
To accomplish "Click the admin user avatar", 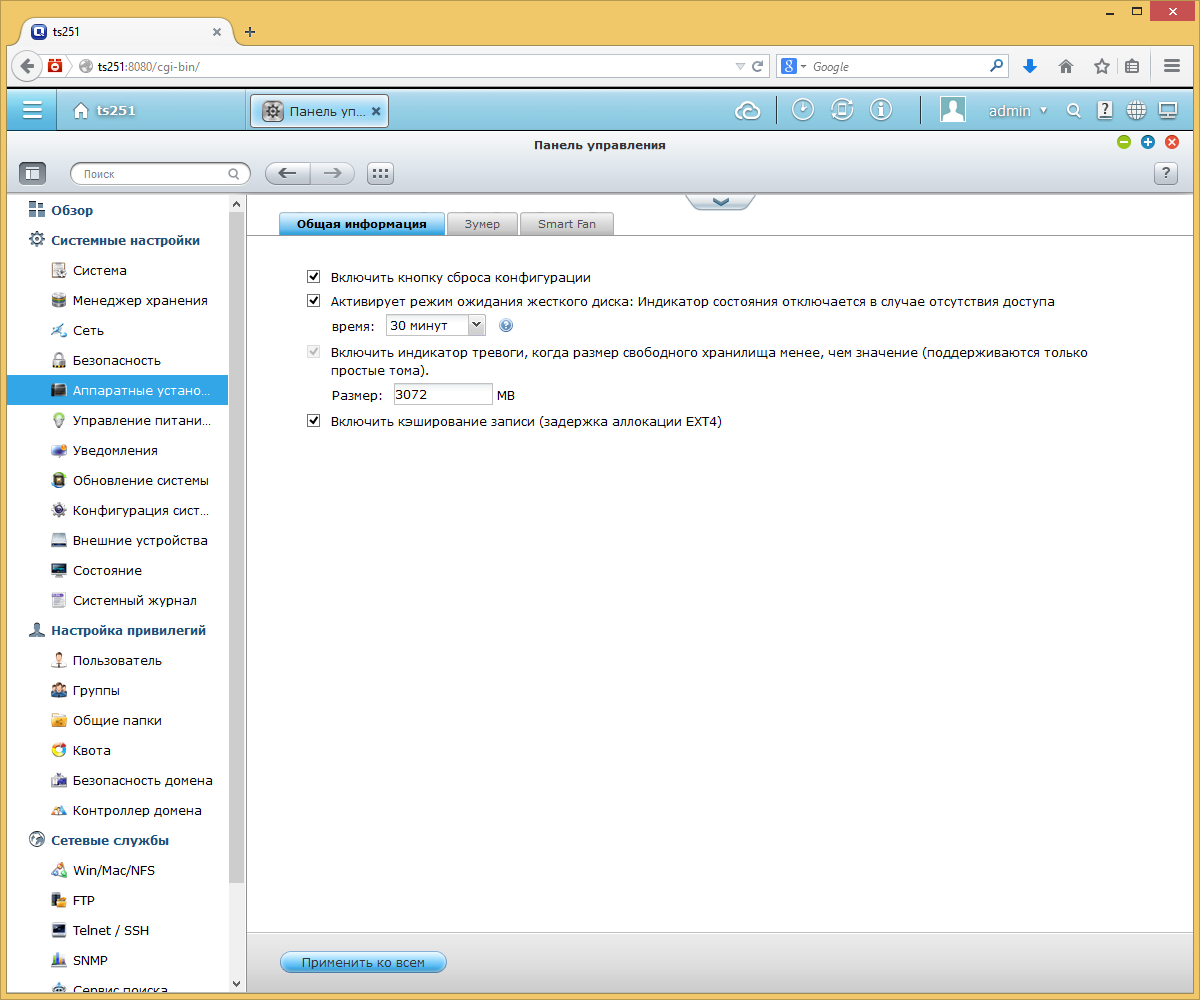I will (x=953, y=110).
